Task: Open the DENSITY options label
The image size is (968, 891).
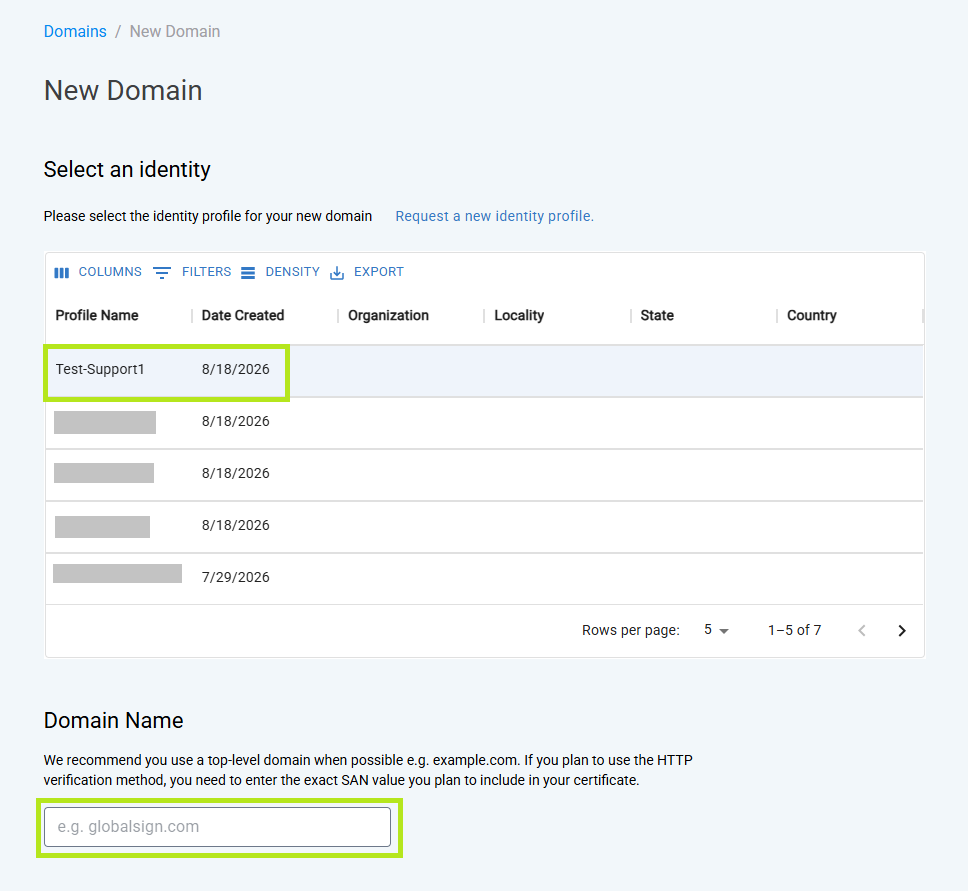Action: coord(293,272)
